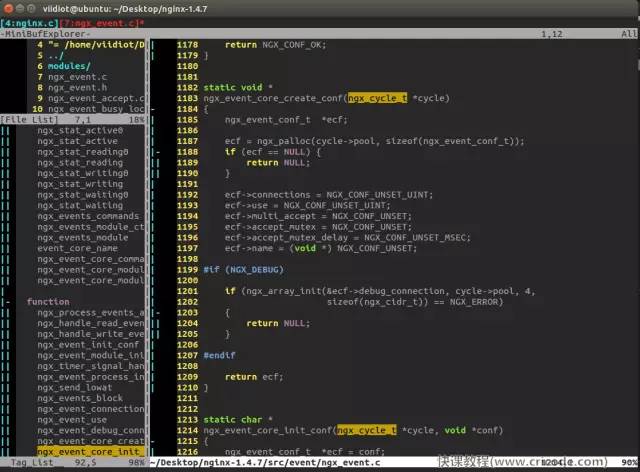Collapse the fold marker at line 1203

click(x=158, y=313)
